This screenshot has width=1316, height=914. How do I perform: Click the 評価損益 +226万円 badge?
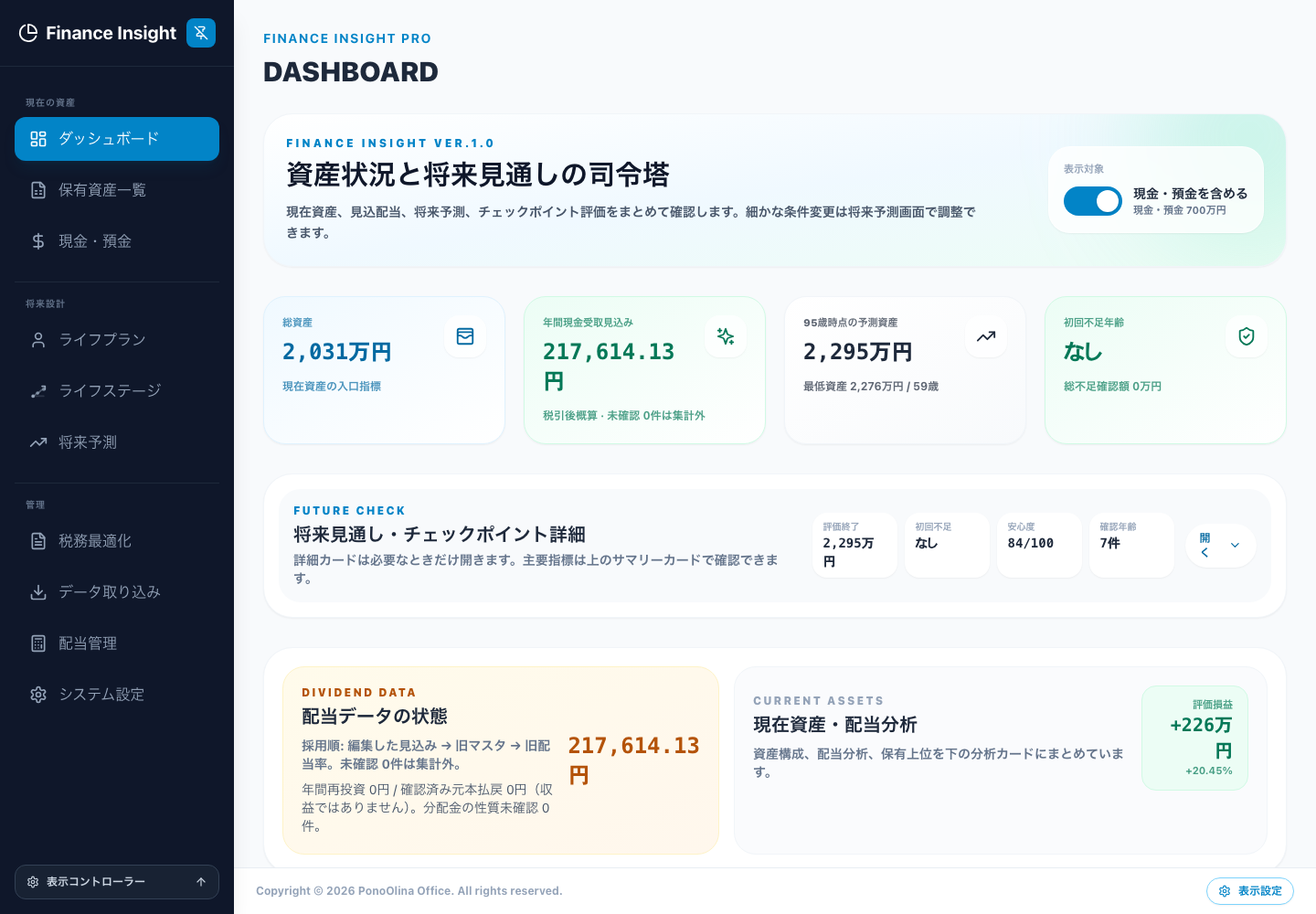tap(1194, 738)
